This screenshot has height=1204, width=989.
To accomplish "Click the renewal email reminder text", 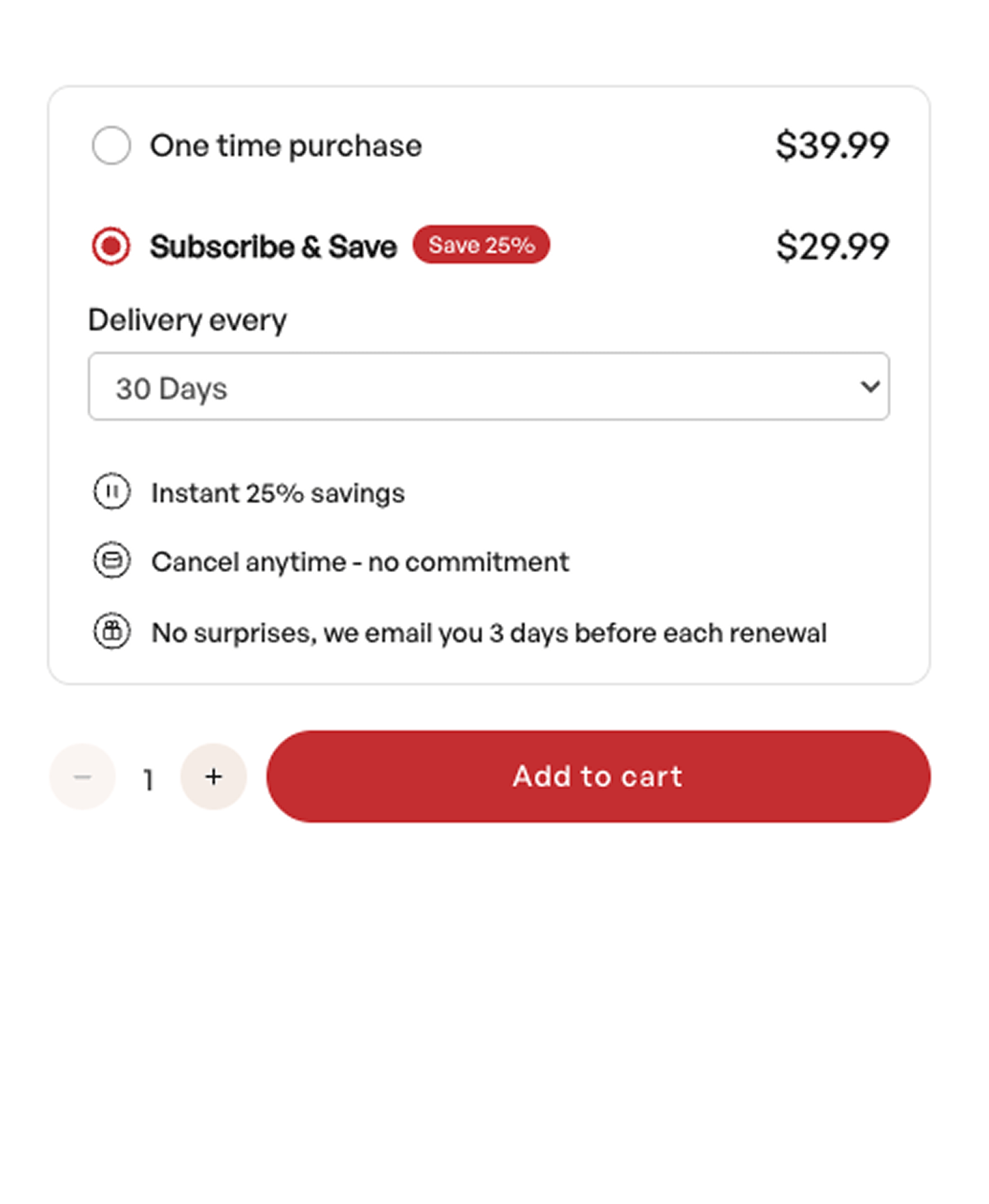I will [489, 633].
